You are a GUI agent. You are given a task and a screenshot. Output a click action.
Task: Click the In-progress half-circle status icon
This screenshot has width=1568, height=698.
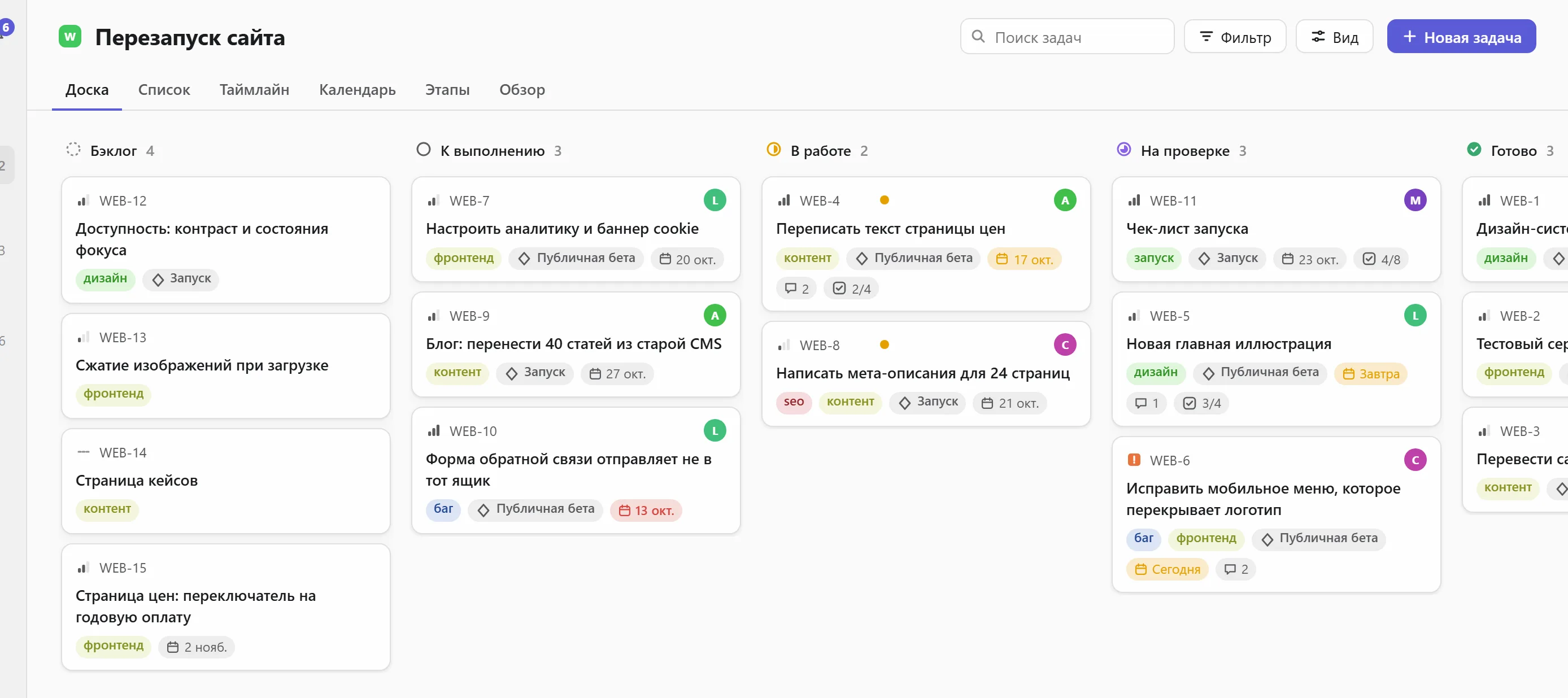point(773,150)
